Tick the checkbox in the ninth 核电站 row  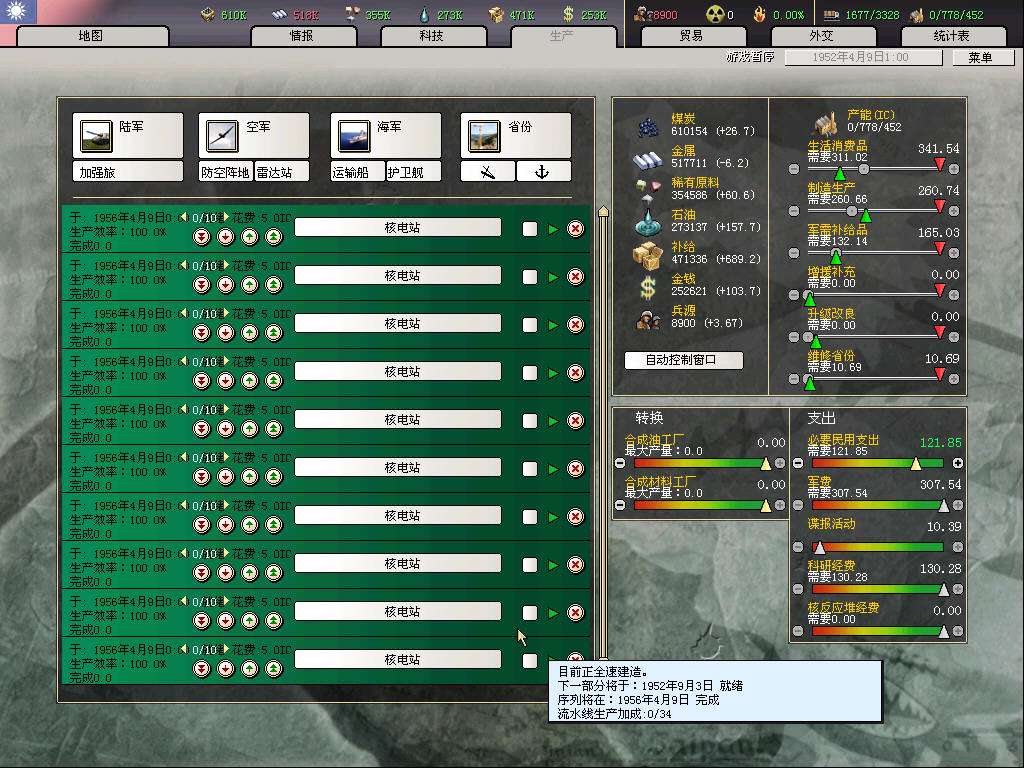530,613
